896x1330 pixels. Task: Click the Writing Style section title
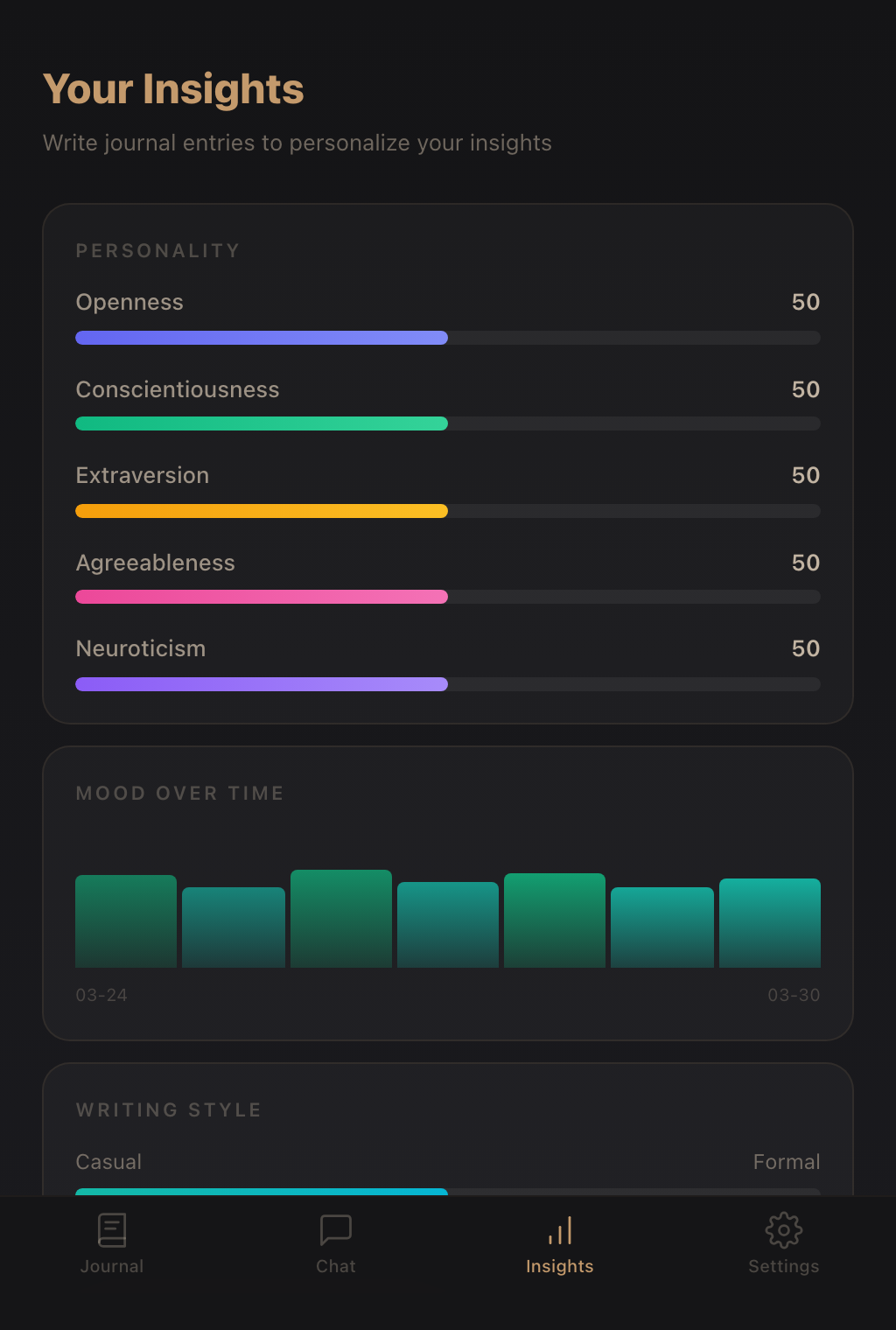click(169, 1110)
